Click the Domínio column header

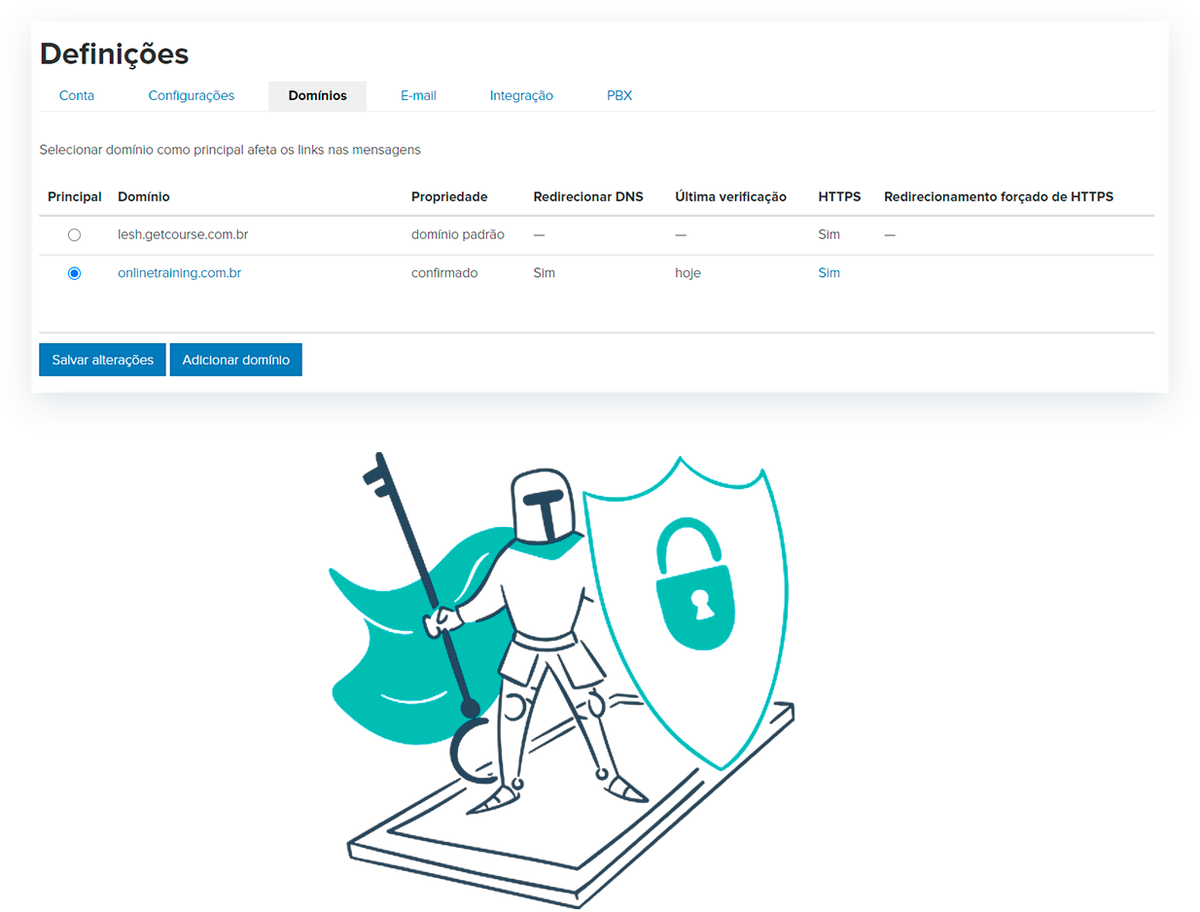pos(144,197)
